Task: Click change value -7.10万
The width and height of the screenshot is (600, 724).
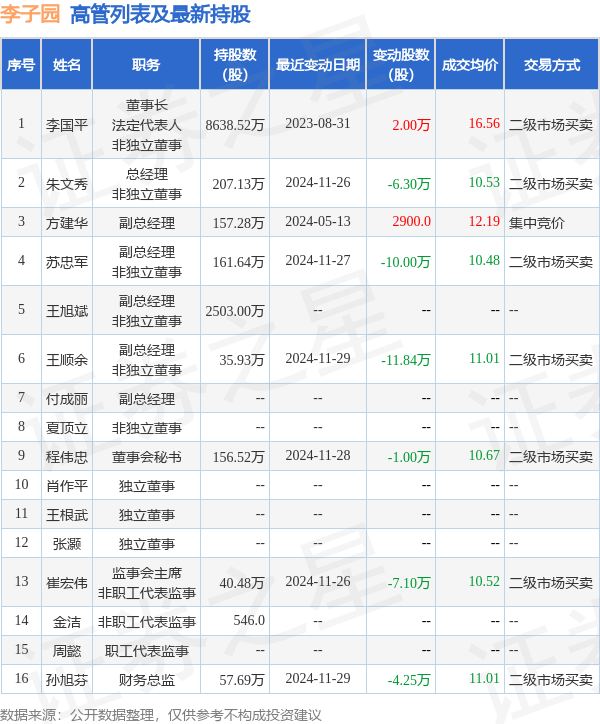Action: (x=409, y=583)
